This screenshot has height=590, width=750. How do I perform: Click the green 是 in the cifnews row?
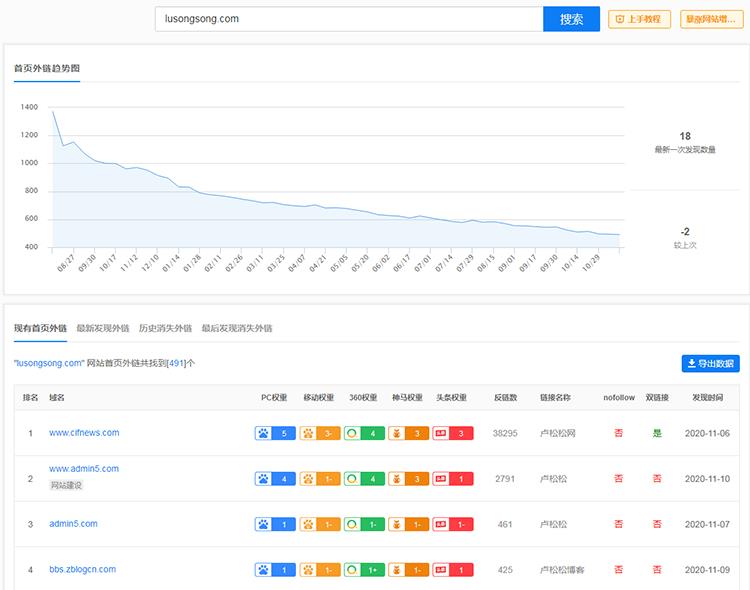click(x=657, y=433)
